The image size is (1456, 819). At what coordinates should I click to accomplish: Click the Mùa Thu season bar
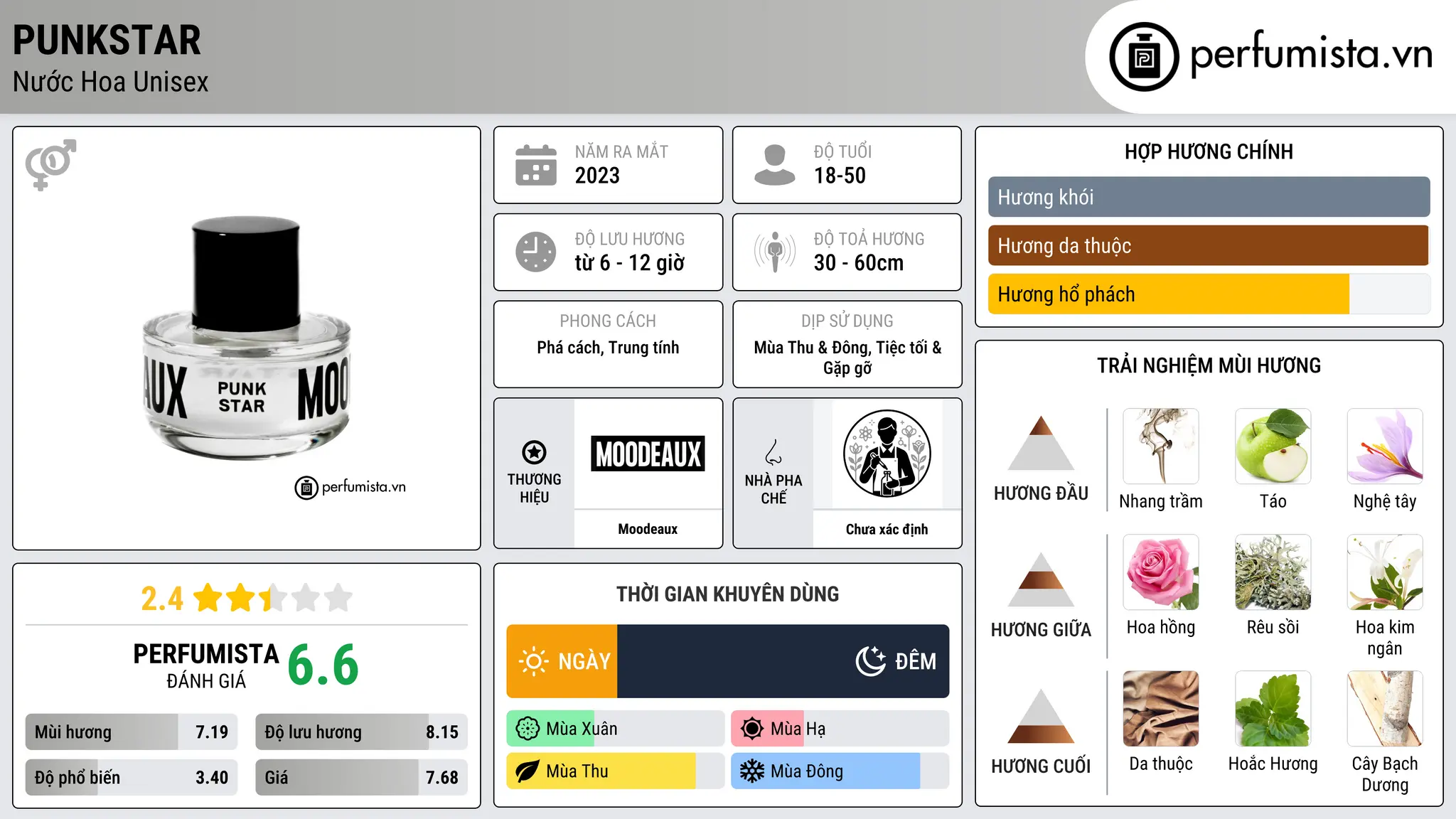(x=615, y=771)
